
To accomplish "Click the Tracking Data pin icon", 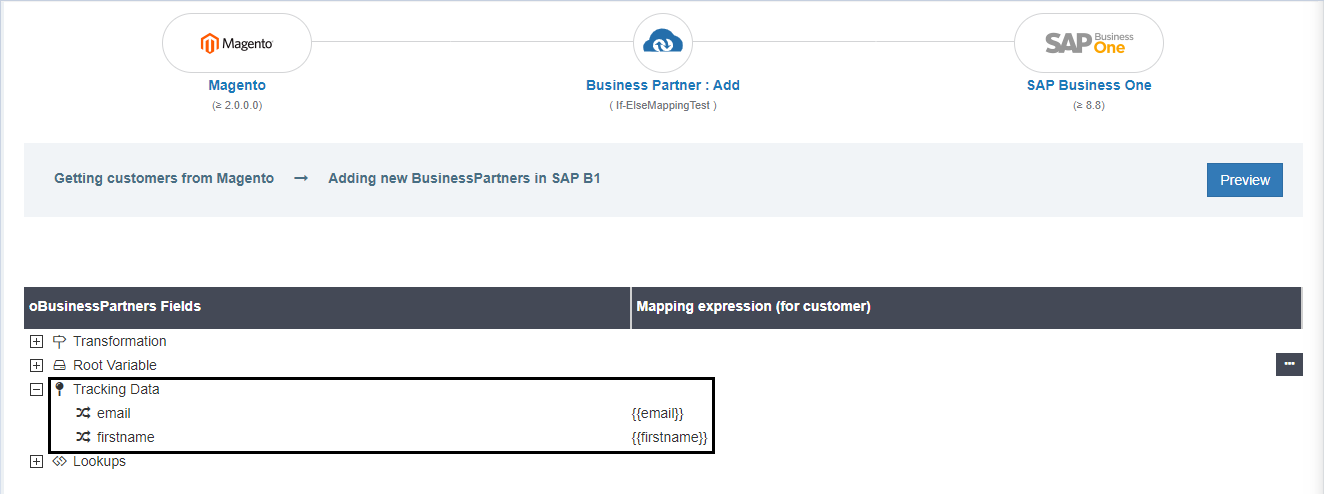I will tap(59, 390).
